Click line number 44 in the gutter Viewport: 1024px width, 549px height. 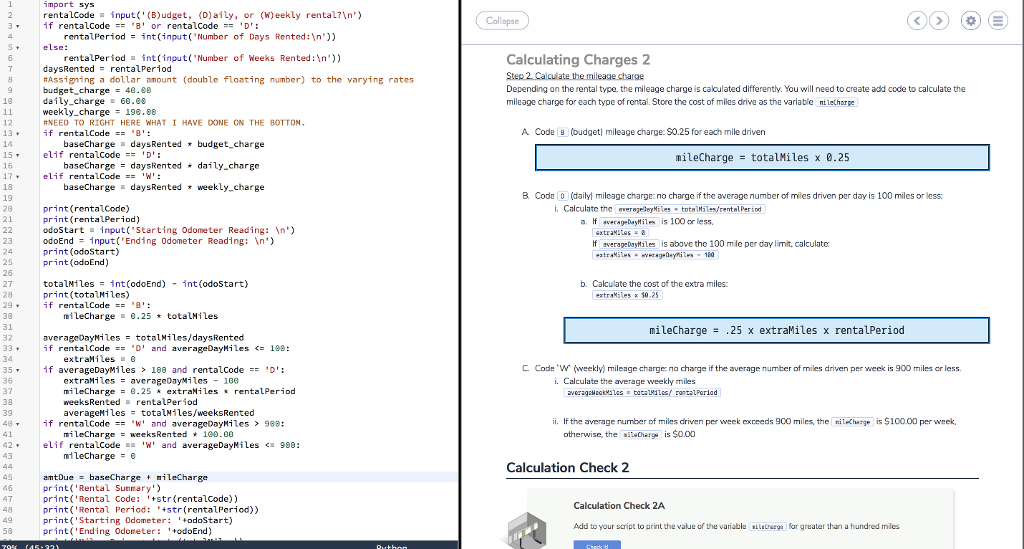(8, 467)
